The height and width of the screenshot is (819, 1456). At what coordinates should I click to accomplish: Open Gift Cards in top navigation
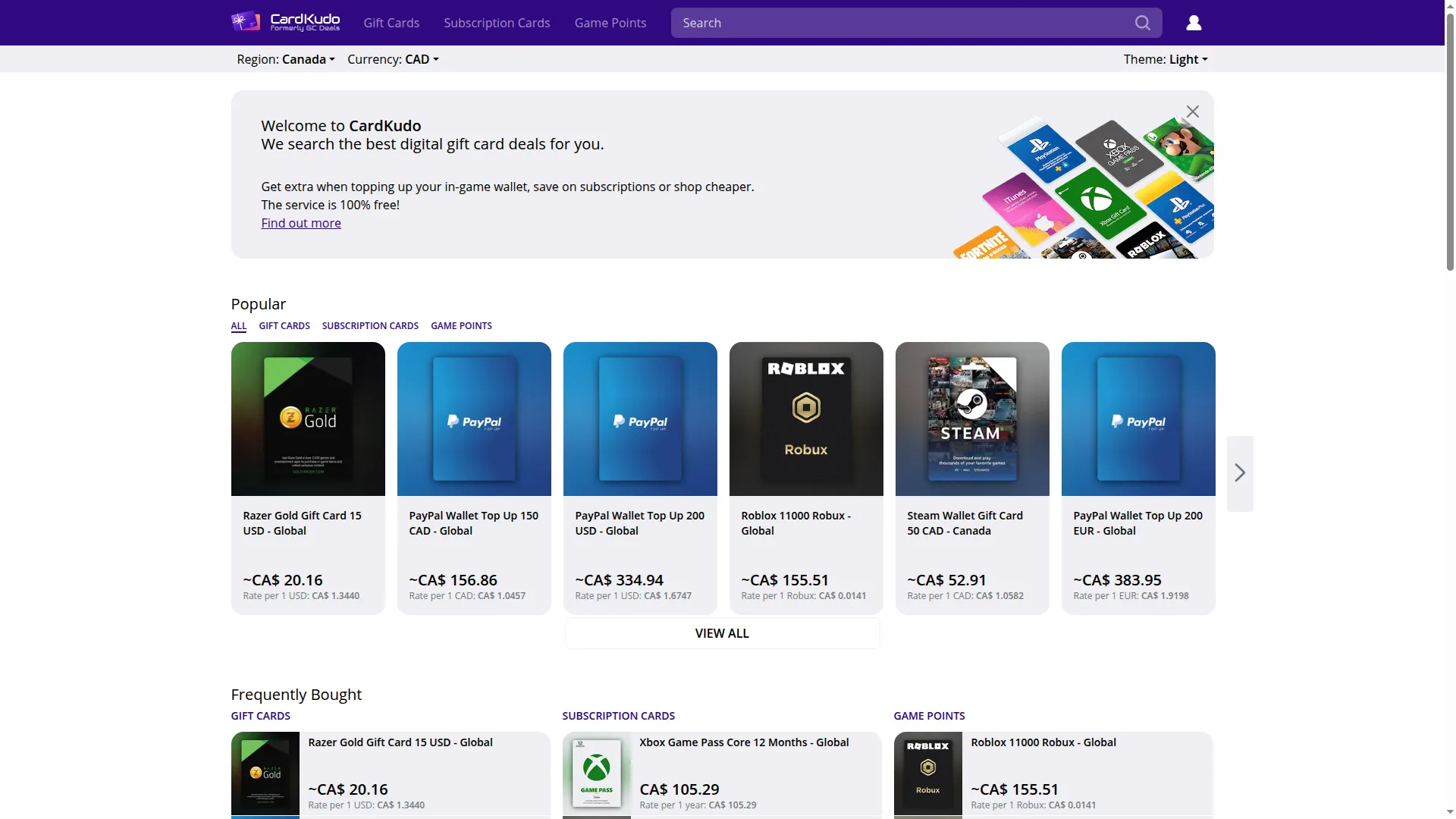tap(391, 23)
